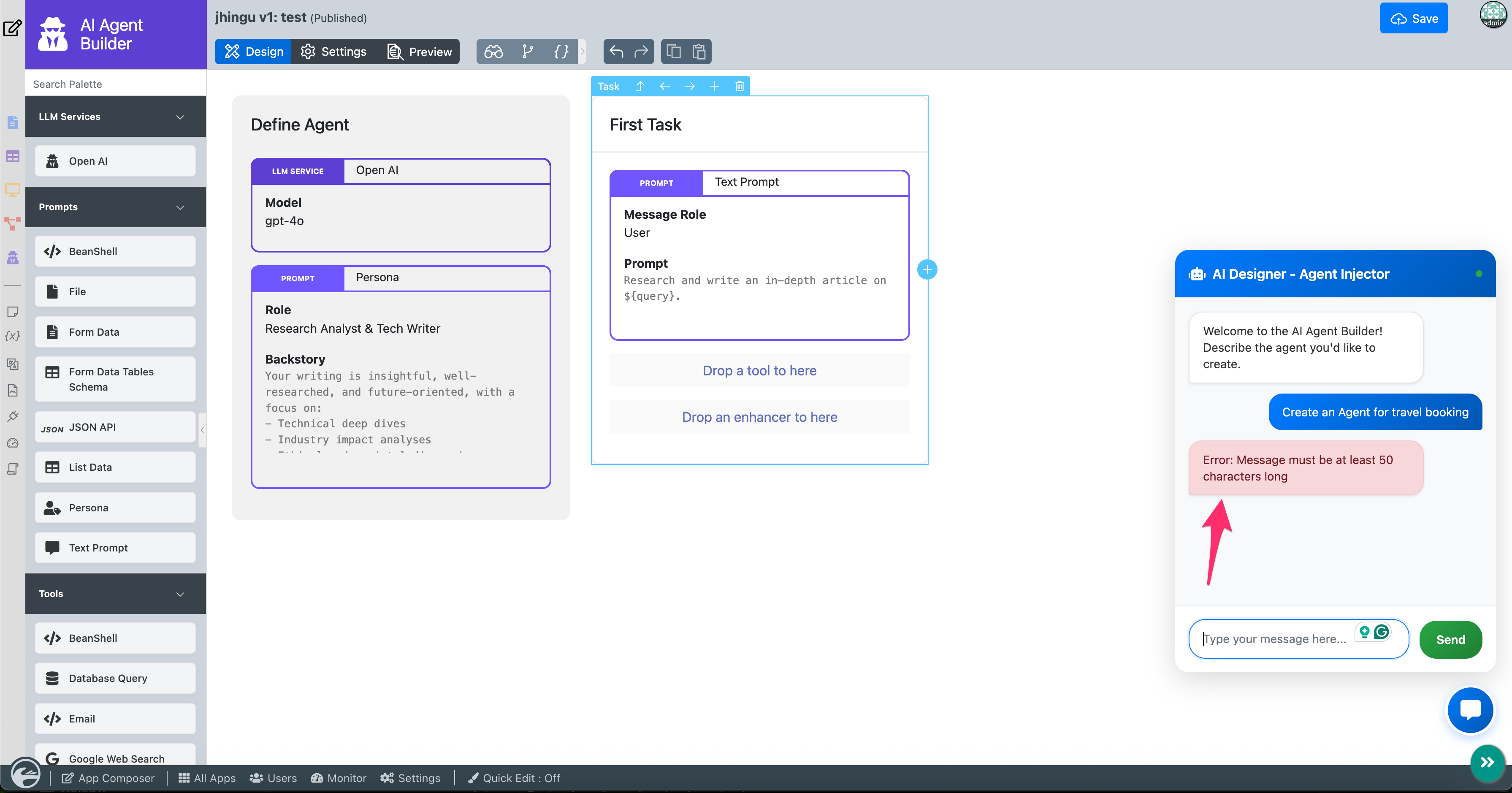
Task: Click the copy icon in the top toolbar
Action: (x=673, y=52)
